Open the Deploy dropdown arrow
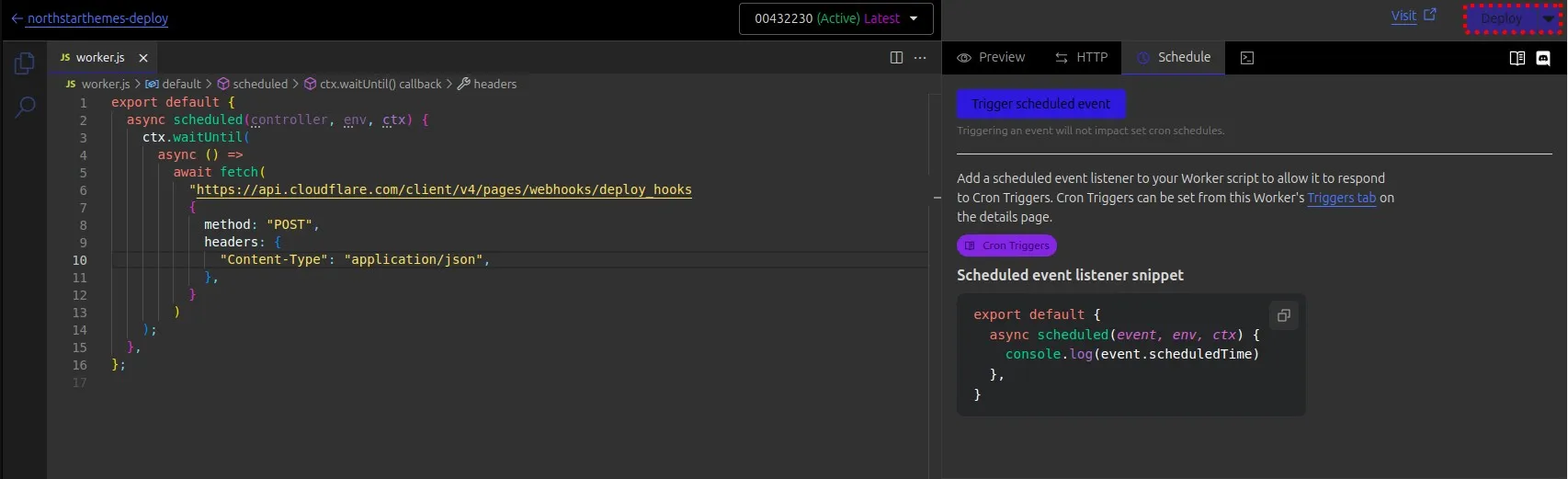The height and width of the screenshot is (479, 1568). click(1549, 18)
